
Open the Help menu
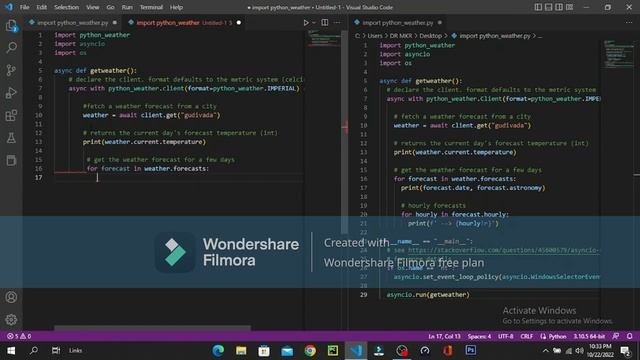[176, 7]
